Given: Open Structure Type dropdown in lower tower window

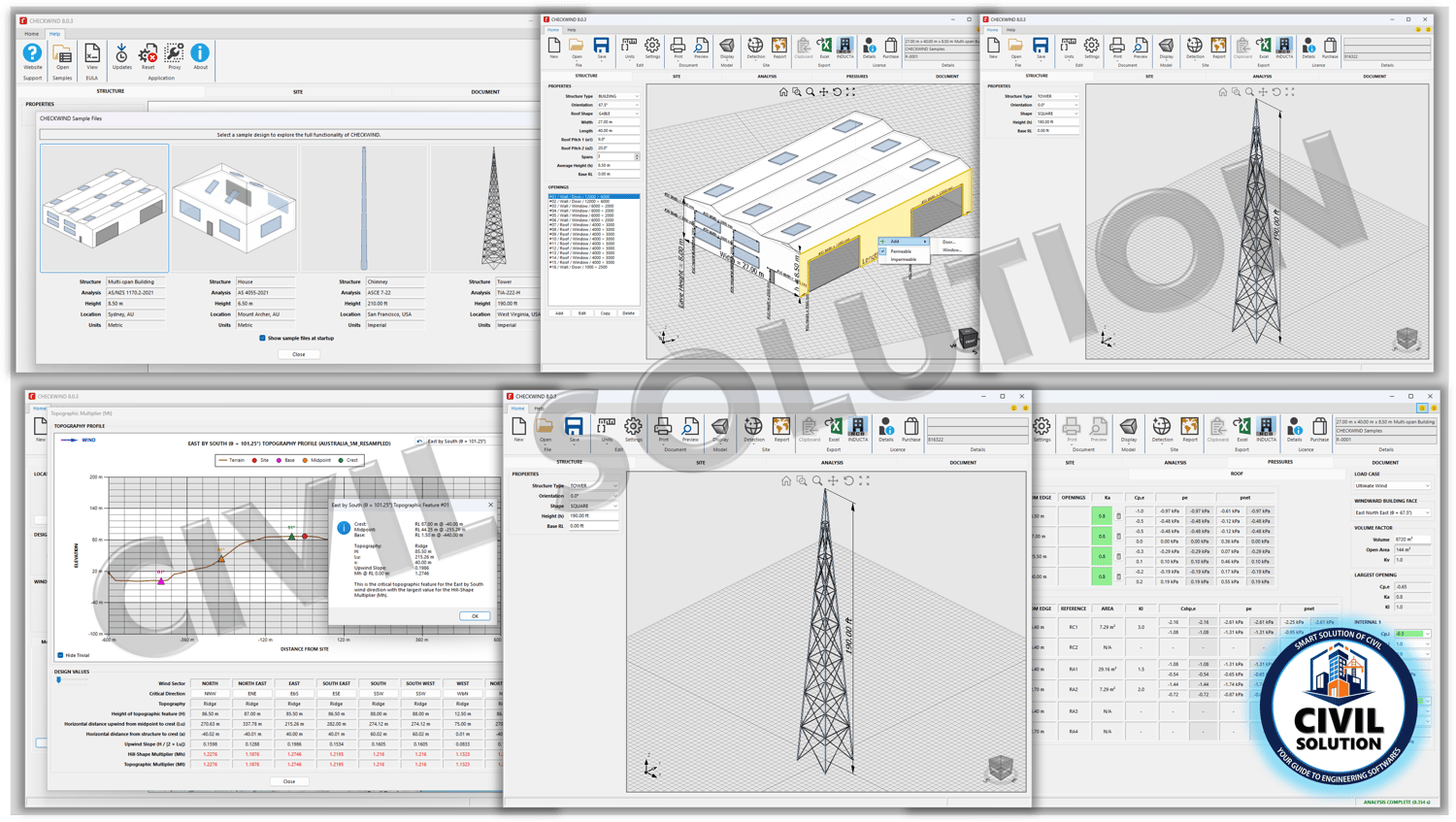Looking at the screenshot, I should pos(593,485).
